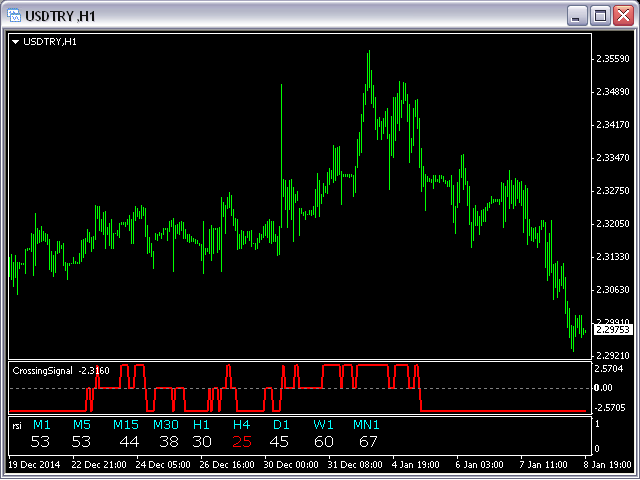Select the M5 timeframe label in rsi panel
Screen dimensions: 640x480
point(81,425)
